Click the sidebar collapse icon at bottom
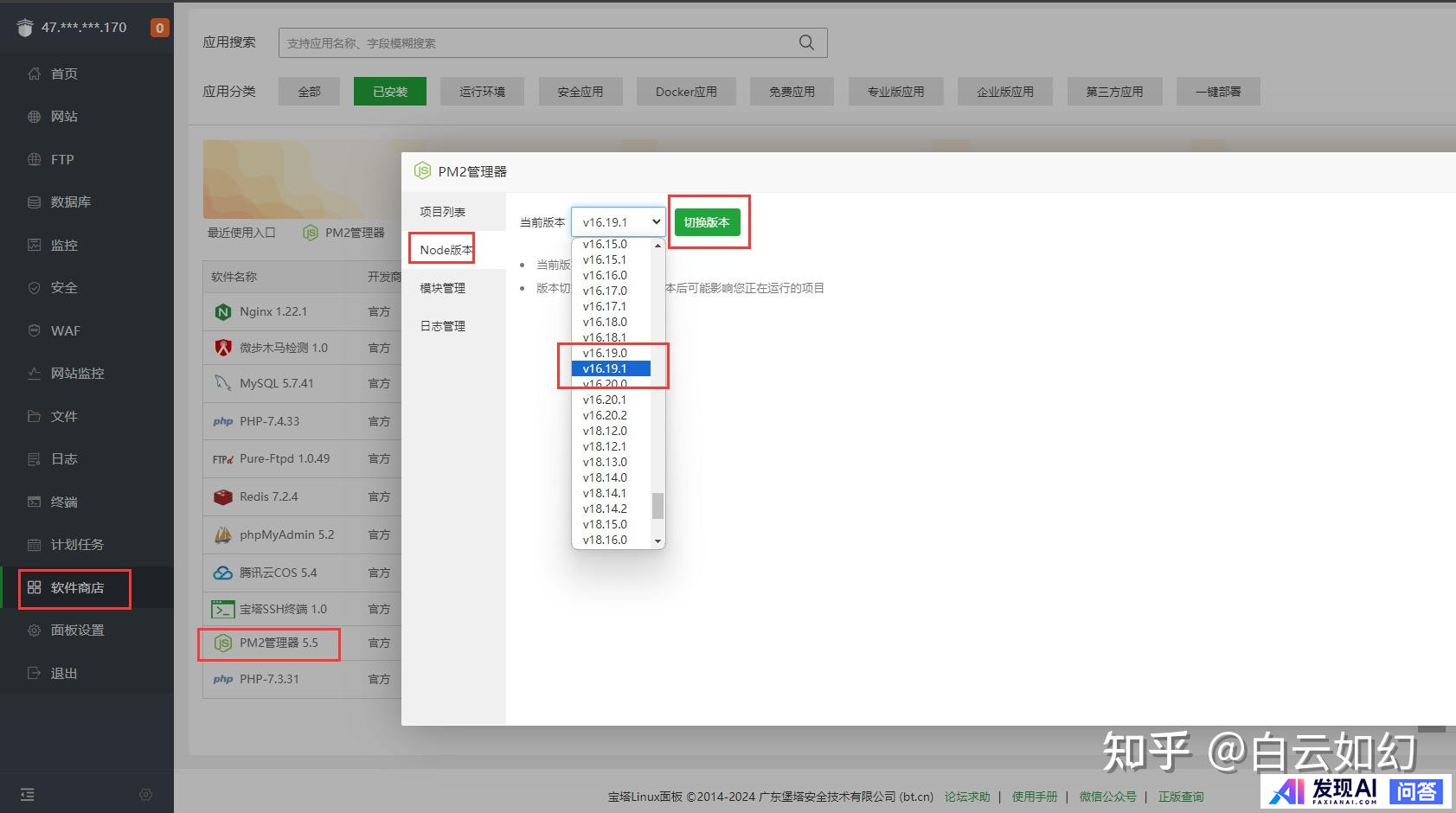This screenshot has width=1456, height=813. click(x=28, y=794)
